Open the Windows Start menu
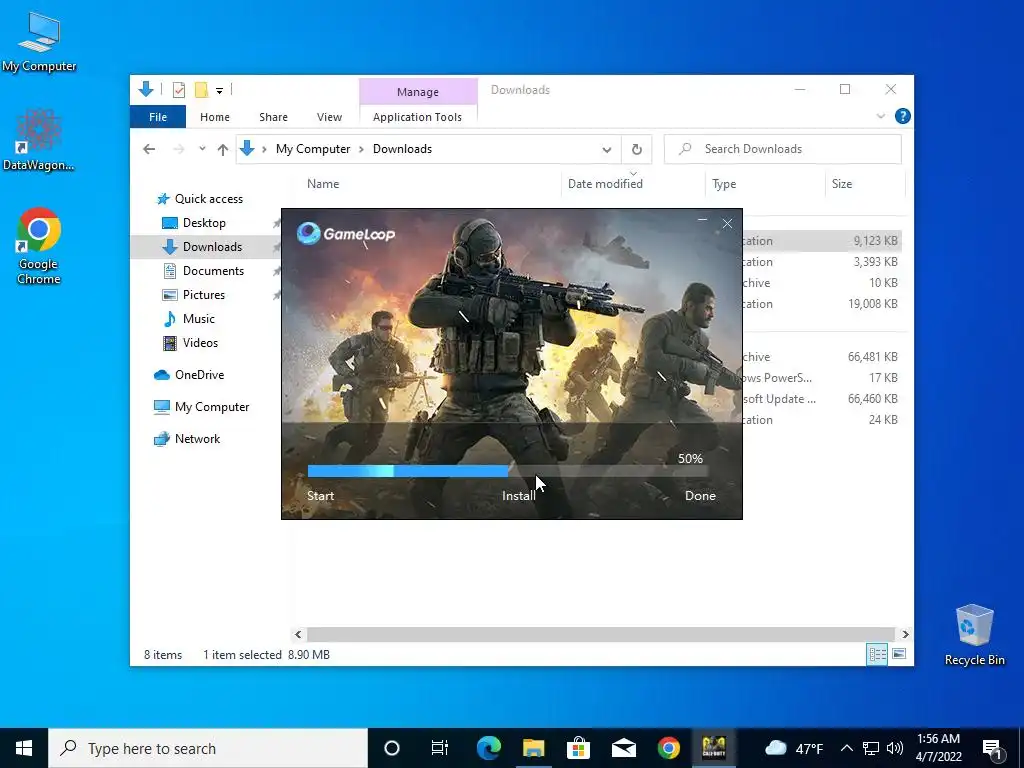Viewport: 1024px width, 768px height. 24,748
